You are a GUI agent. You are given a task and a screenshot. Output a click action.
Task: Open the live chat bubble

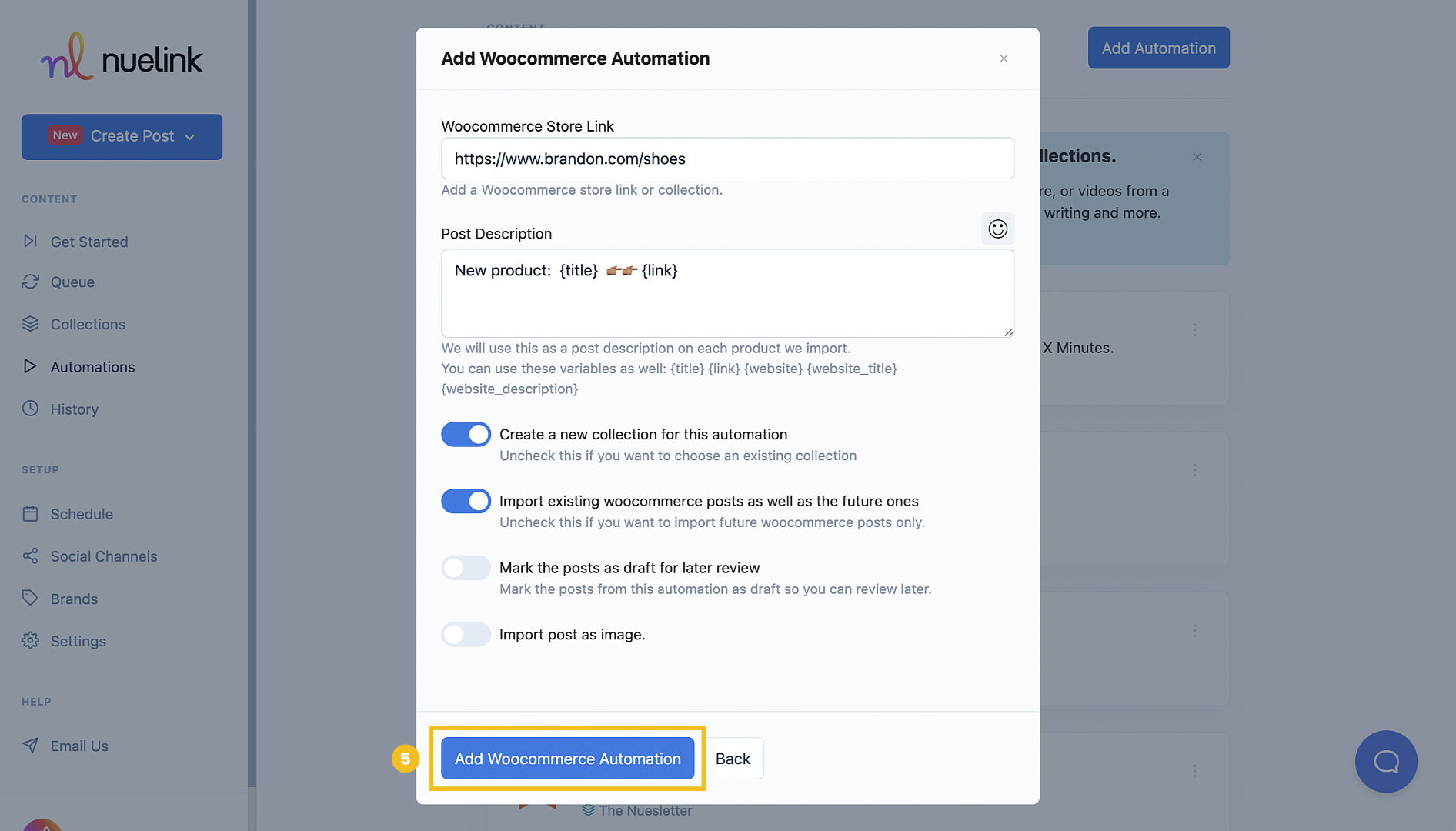1386,761
